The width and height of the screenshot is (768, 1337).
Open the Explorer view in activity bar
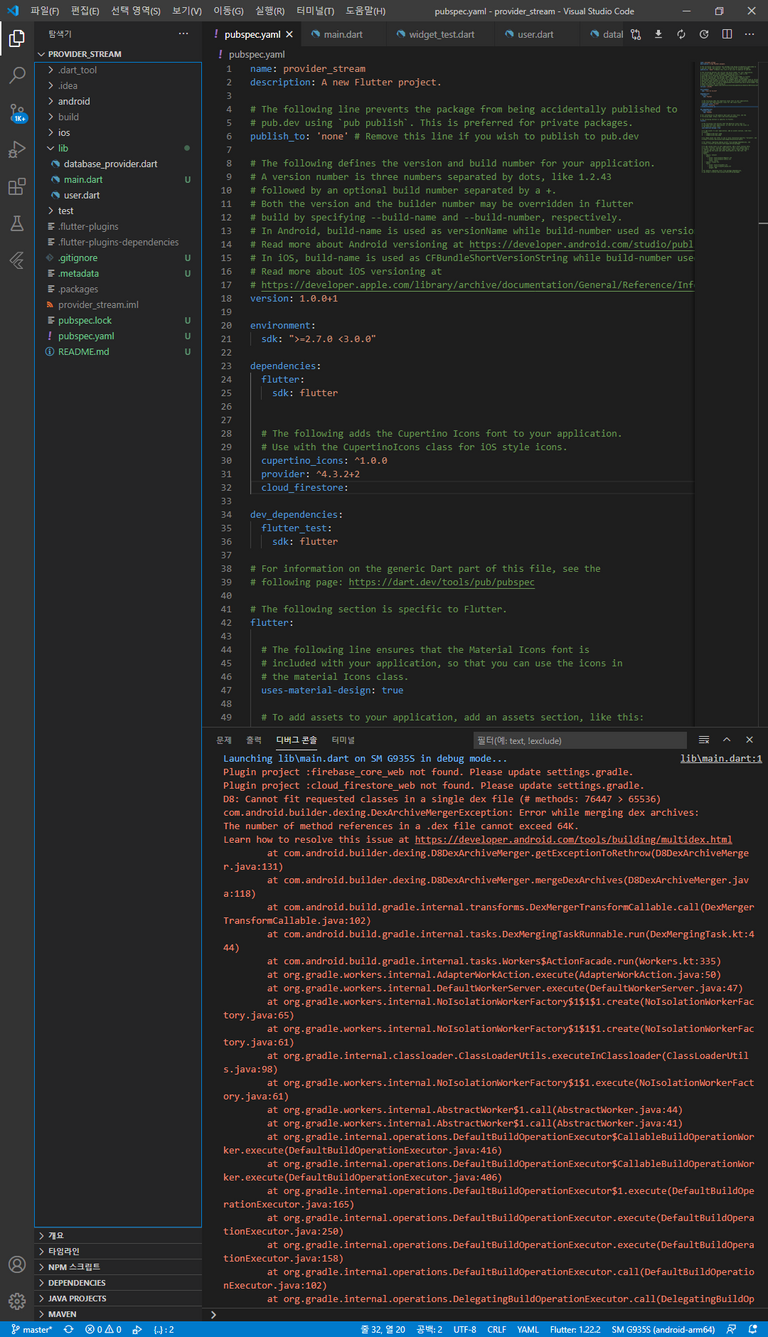(x=16, y=39)
